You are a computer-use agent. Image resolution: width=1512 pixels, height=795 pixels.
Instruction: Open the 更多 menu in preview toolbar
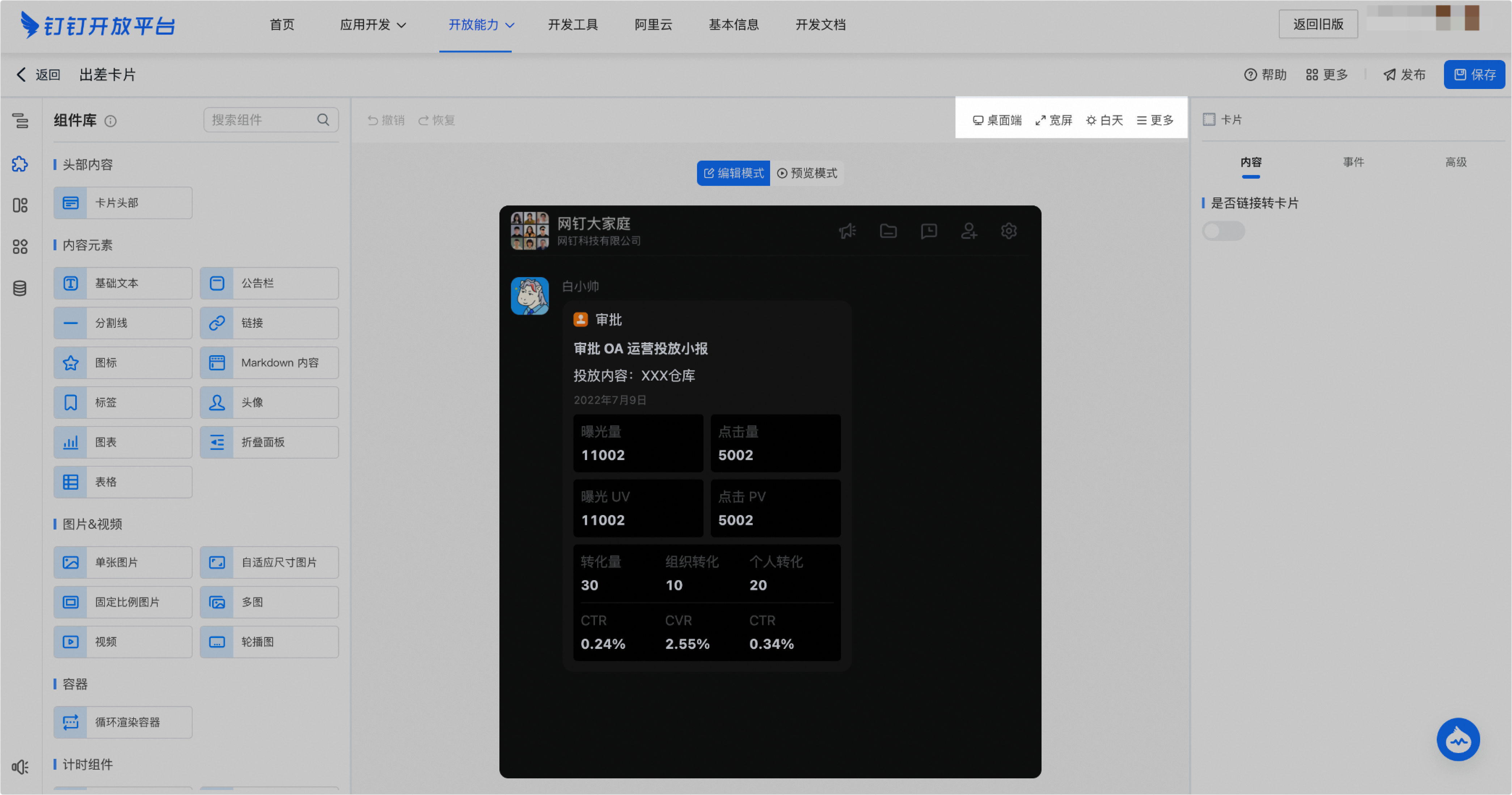[1155, 120]
